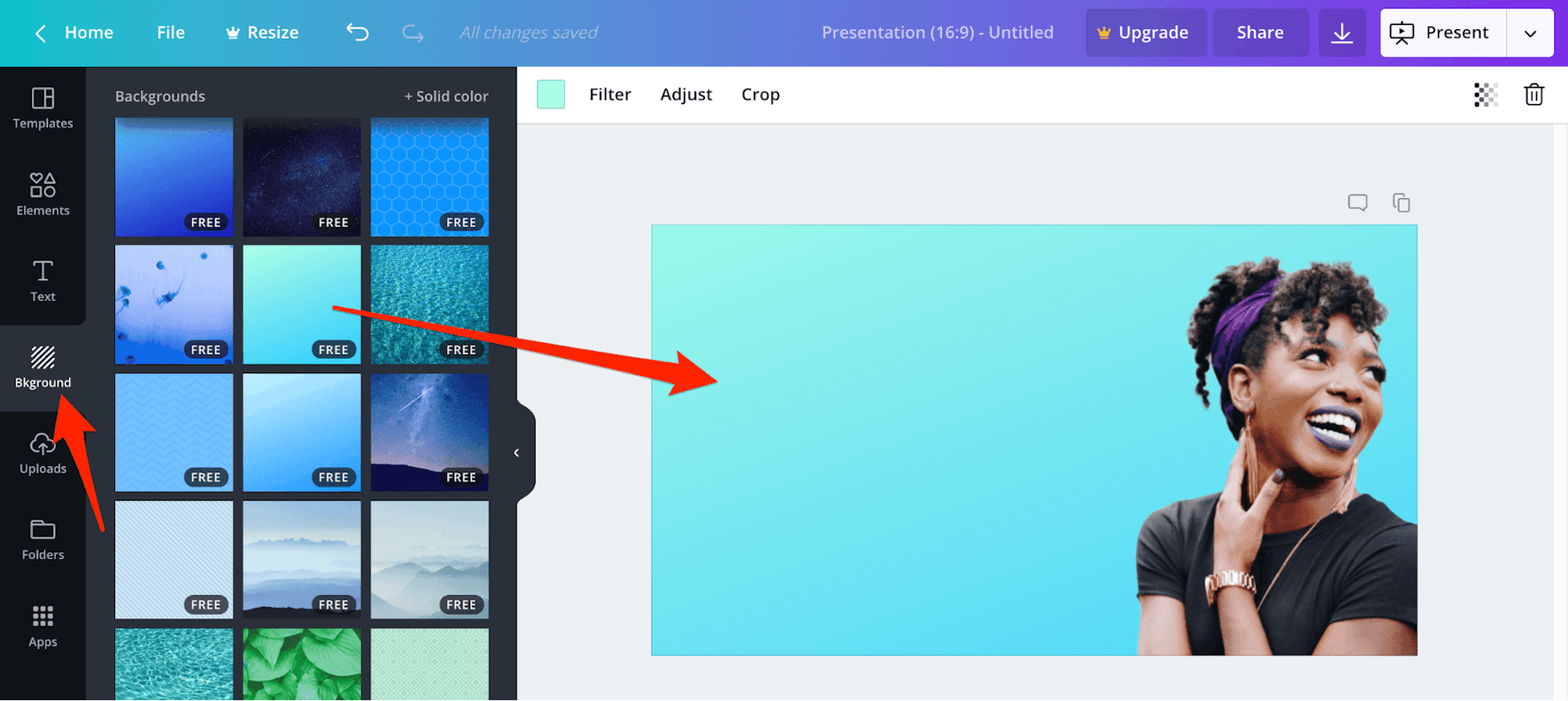
Task: Select the green leaves background thumbnail
Action: coord(302,663)
